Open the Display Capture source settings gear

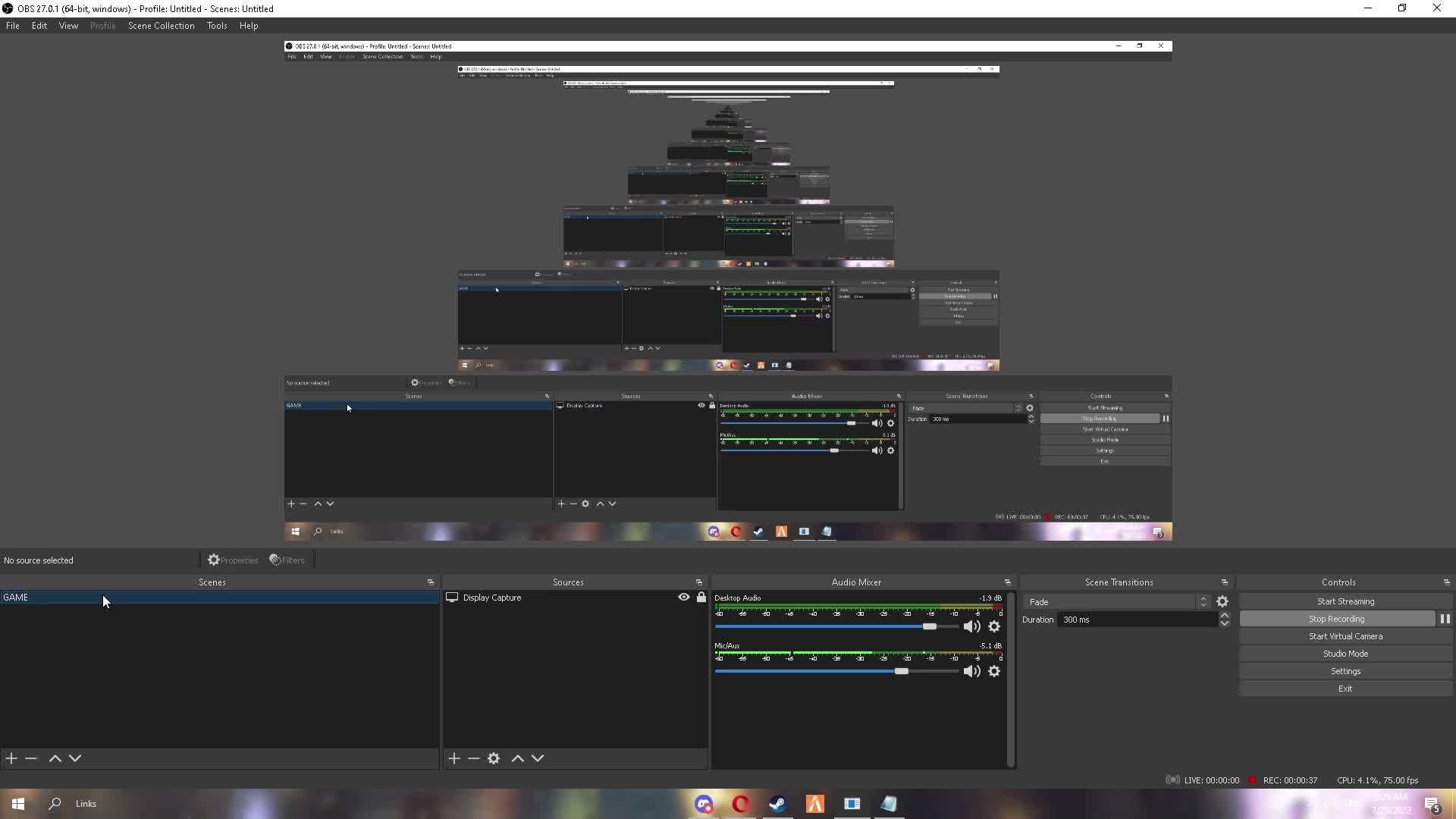pyautogui.click(x=493, y=758)
